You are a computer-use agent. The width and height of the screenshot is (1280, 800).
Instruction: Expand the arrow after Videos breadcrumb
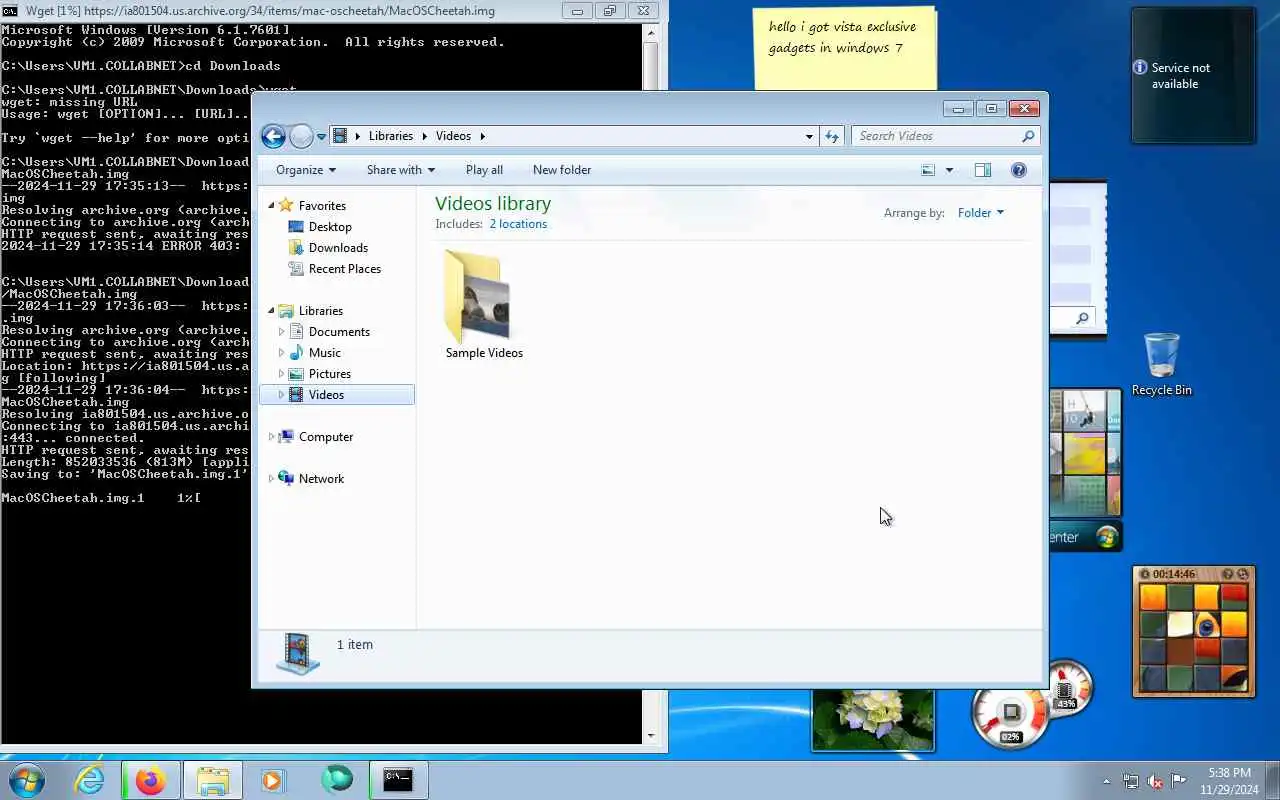pyautogui.click(x=482, y=136)
